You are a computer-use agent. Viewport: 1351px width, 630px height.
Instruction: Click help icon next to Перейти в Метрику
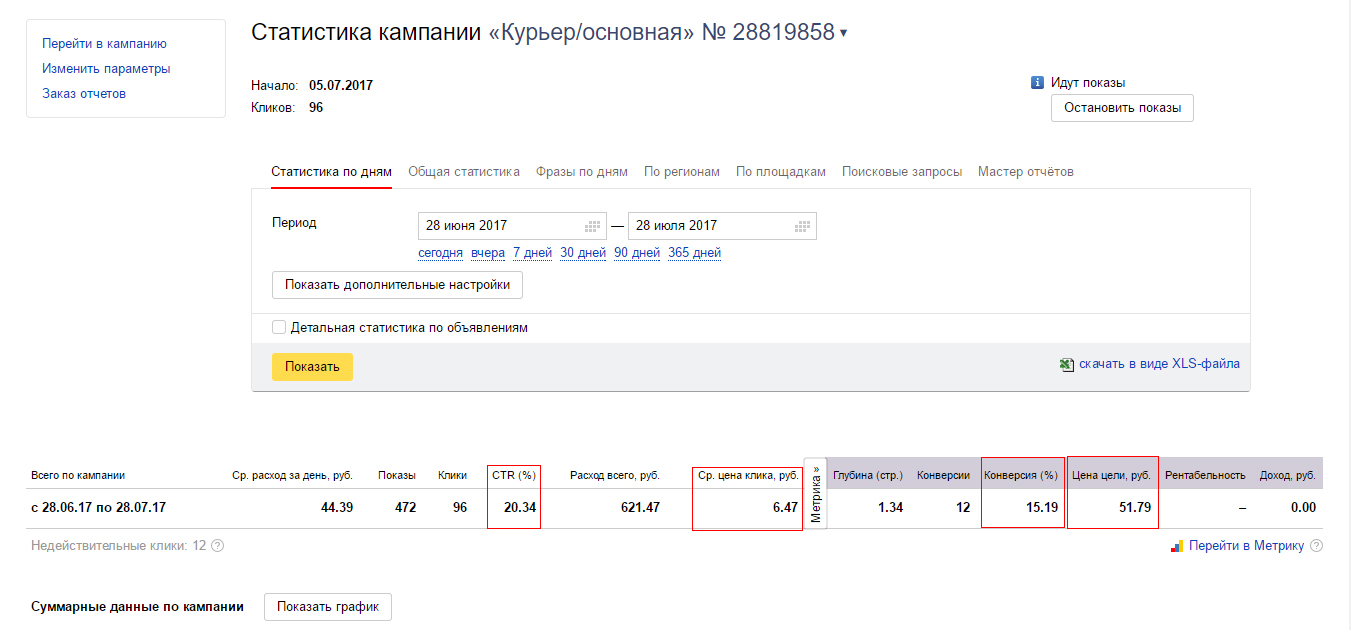point(1316,546)
